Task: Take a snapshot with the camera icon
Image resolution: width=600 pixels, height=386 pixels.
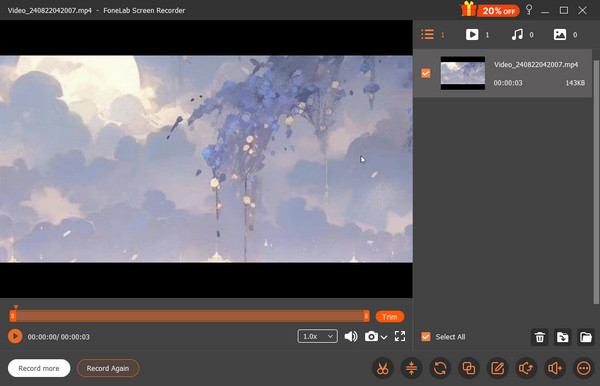Action: 371,336
